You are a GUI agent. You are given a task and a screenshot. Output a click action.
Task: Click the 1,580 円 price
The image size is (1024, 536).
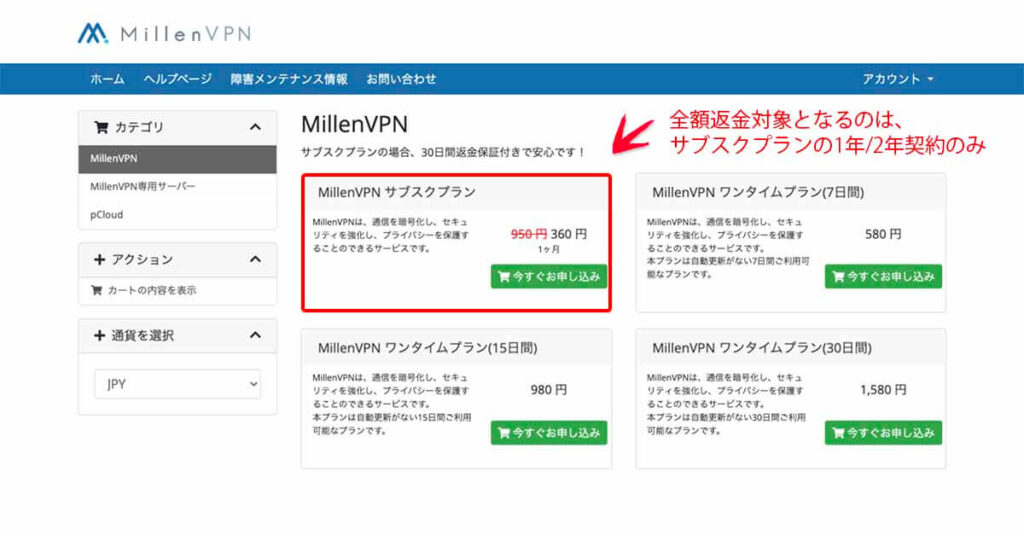pyautogui.click(x=883, y=390)
